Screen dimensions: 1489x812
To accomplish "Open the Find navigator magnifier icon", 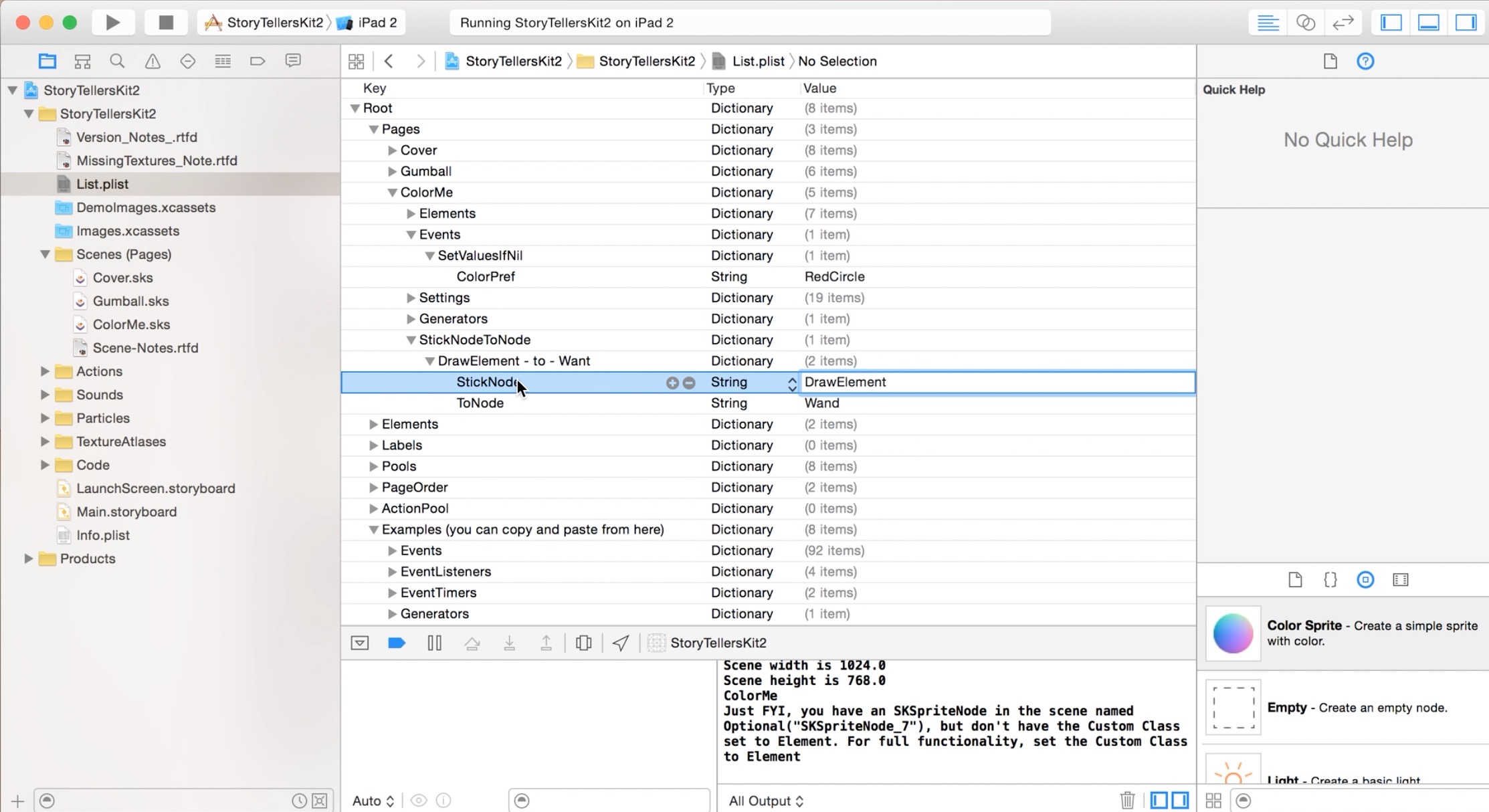I will [117, 62].
